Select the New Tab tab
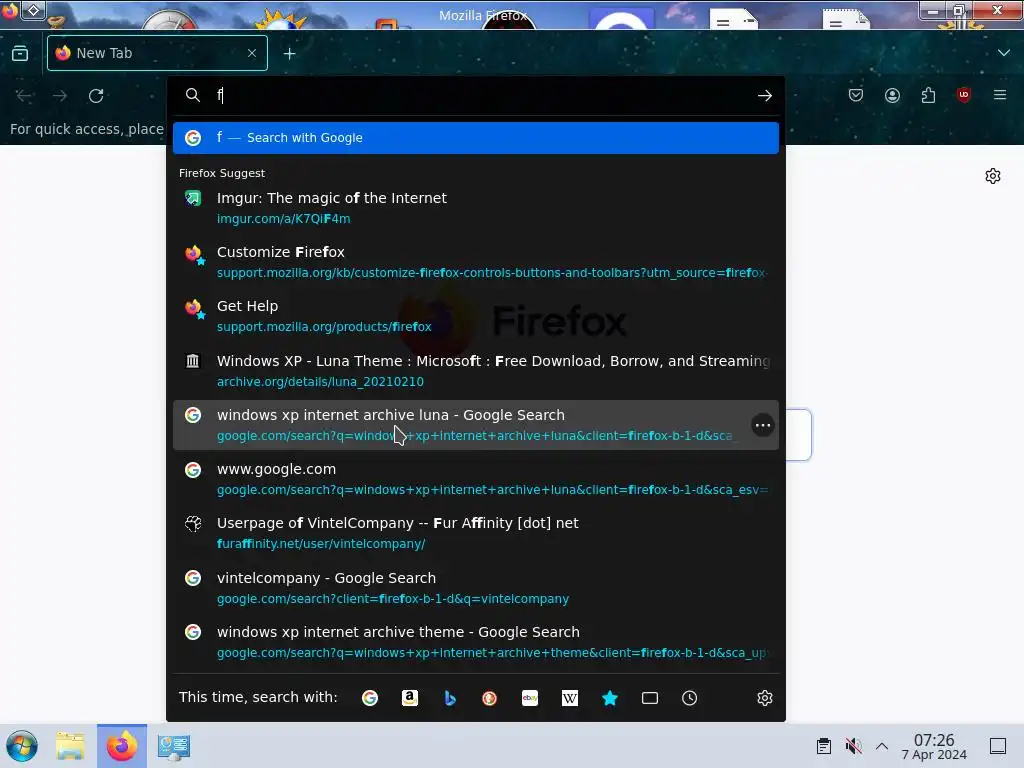Screen dimensions: 1024x768 coord(157,53)
